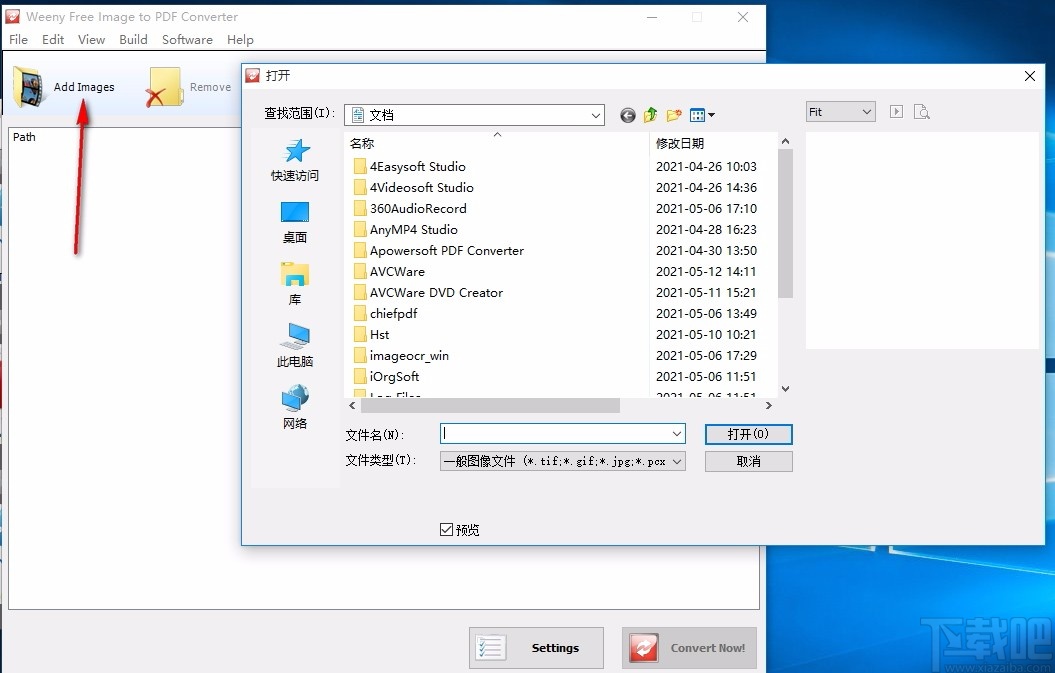The height and width of the screenshot is (673, 1055).
Task: Open the File menu
Action: point(18,39)
